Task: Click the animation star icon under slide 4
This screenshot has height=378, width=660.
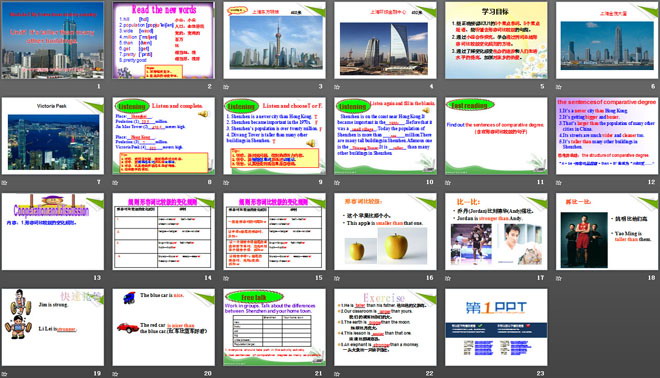Action: coord(337,87)
